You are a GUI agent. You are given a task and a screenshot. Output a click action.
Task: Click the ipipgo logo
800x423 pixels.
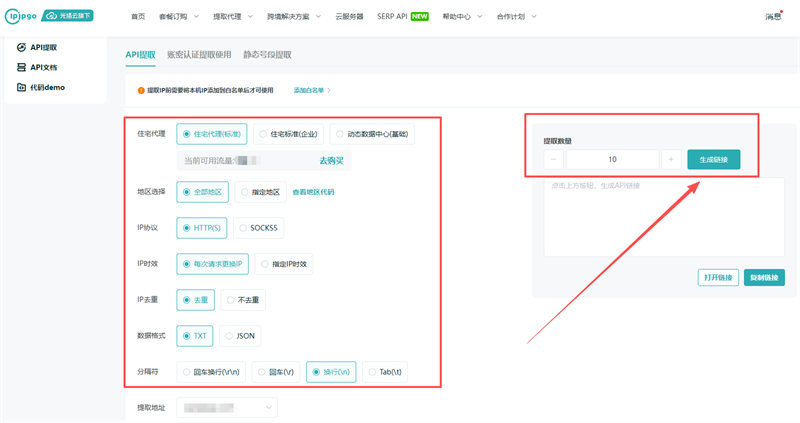tap(21, 16)
